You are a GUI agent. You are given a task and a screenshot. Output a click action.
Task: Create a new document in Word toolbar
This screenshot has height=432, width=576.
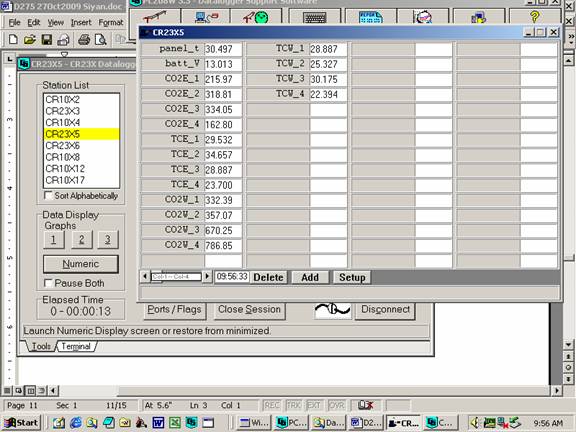pyautogui.click(x=13, y=39)
